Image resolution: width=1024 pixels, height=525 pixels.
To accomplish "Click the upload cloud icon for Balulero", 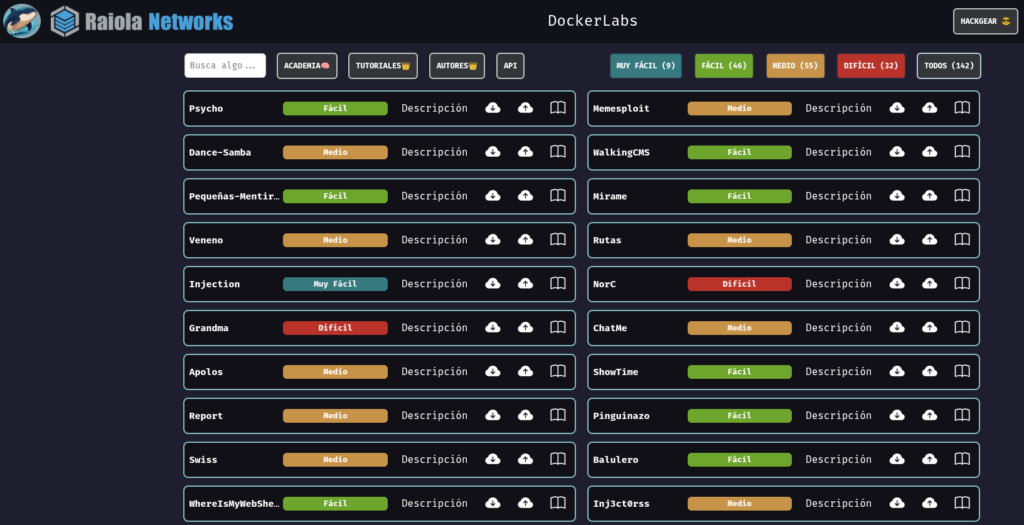I will pos(929,459).
